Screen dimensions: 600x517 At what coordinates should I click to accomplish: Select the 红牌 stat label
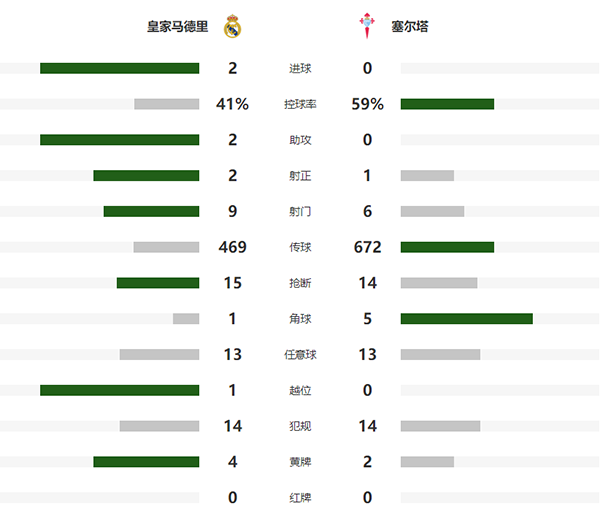point(300,498)
